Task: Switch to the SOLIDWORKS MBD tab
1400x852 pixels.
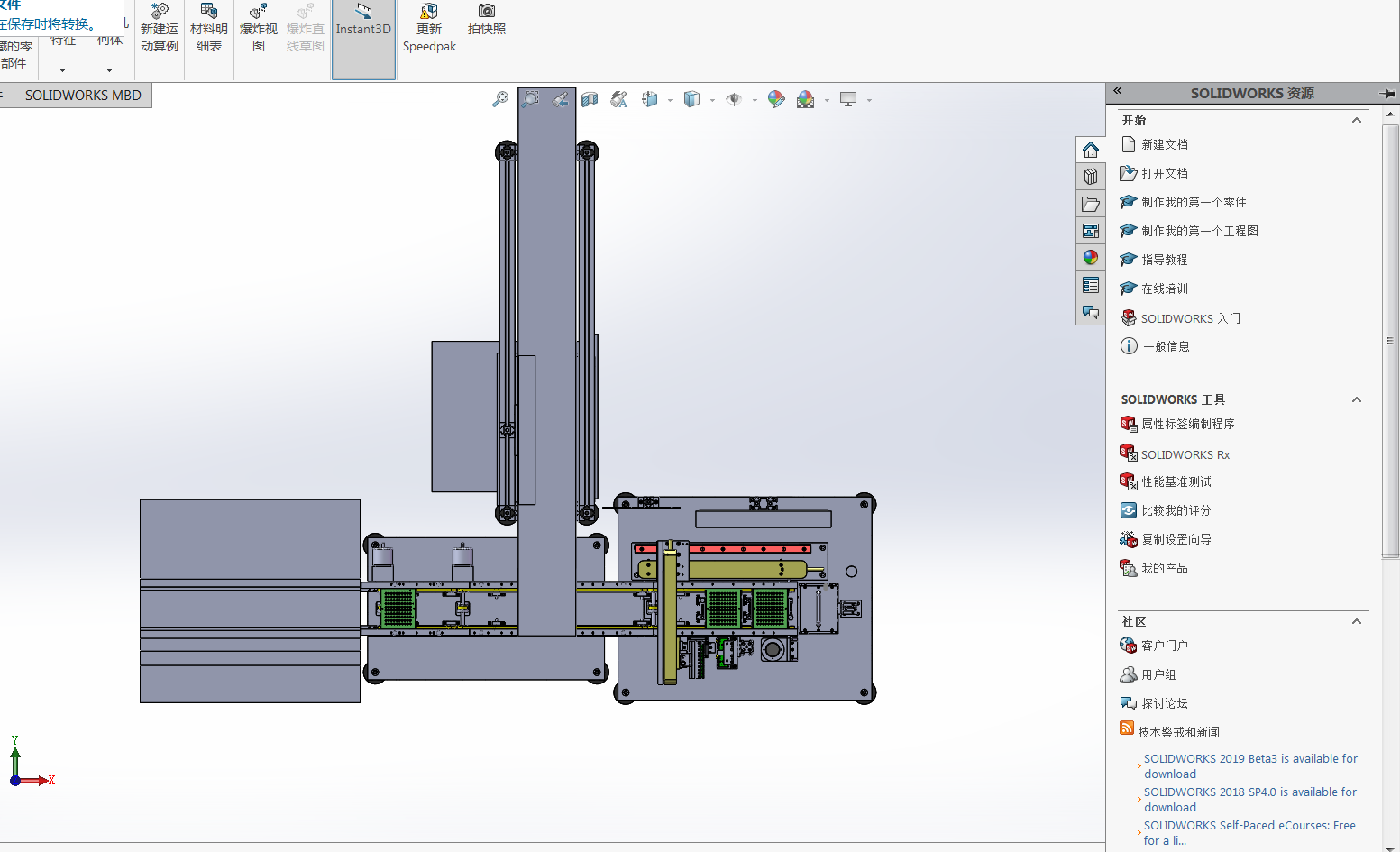Action: (x=83, y=96)
